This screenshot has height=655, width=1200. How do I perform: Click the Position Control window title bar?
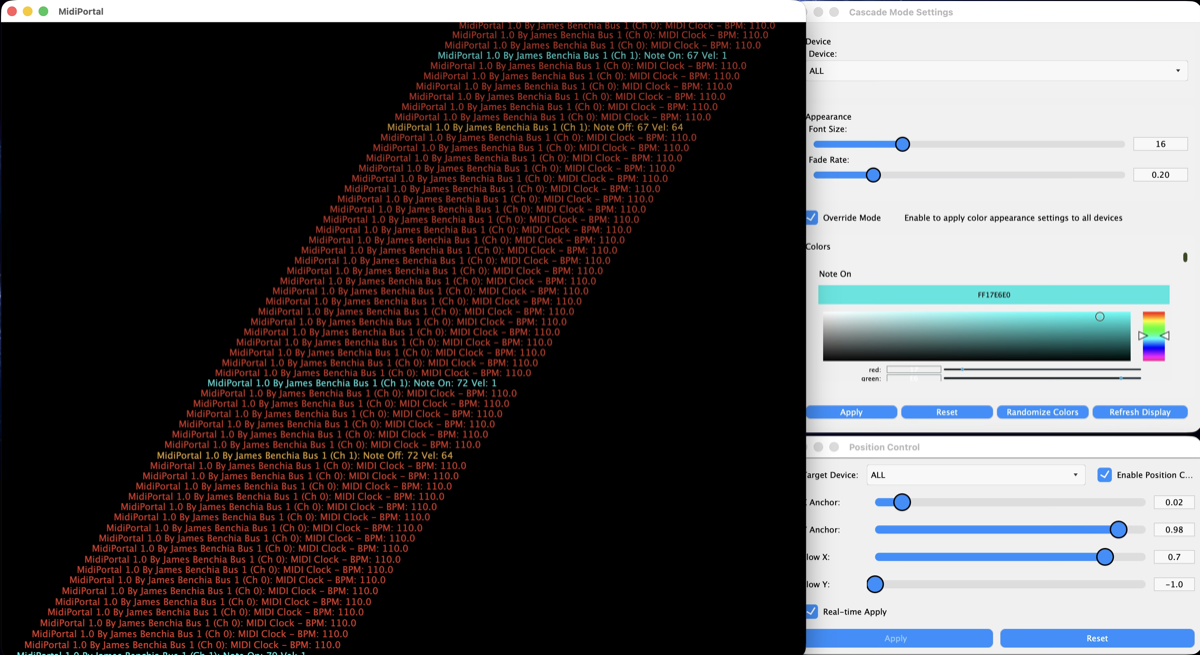(1003, 447)
